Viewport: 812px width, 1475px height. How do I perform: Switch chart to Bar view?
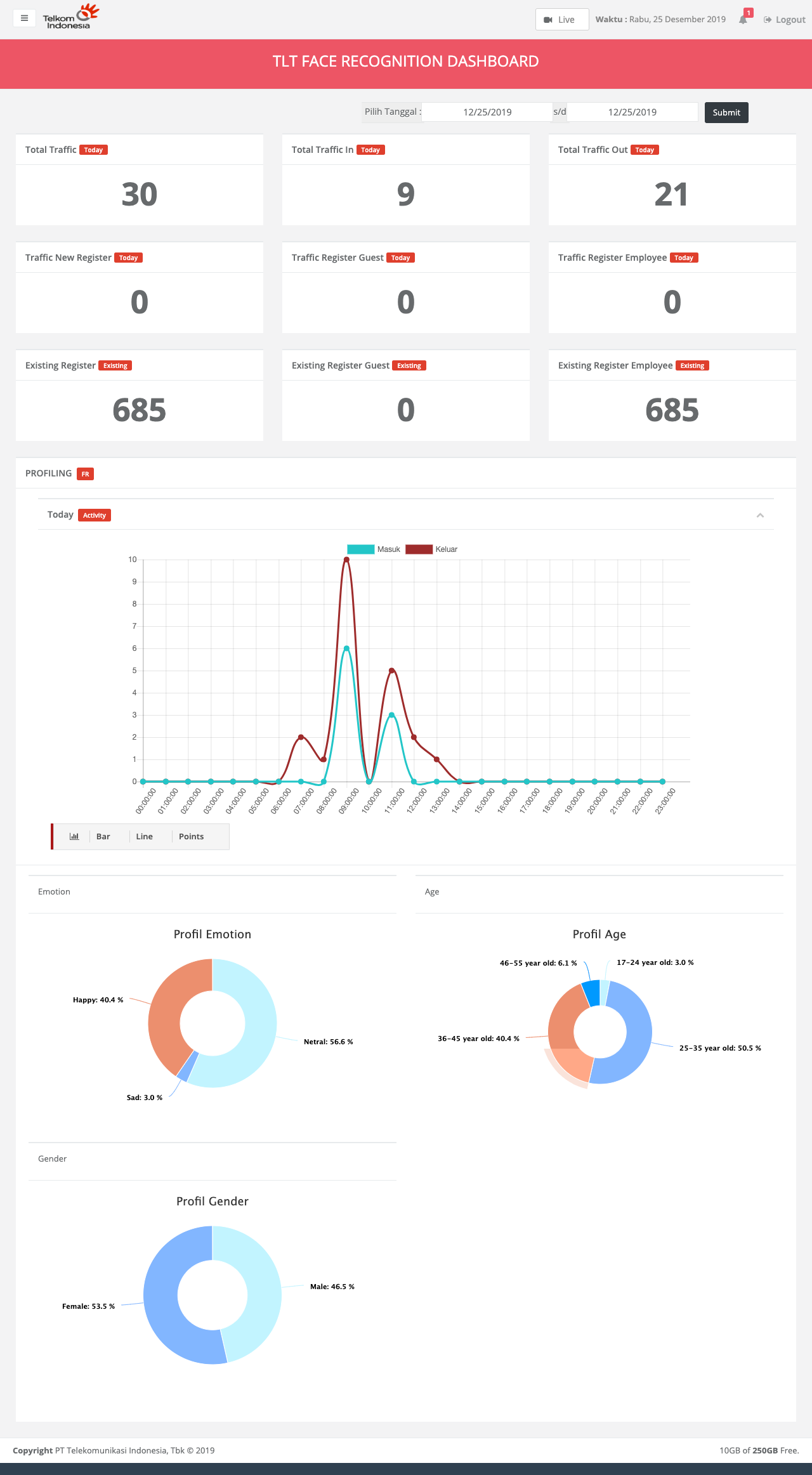coord(103,837)
